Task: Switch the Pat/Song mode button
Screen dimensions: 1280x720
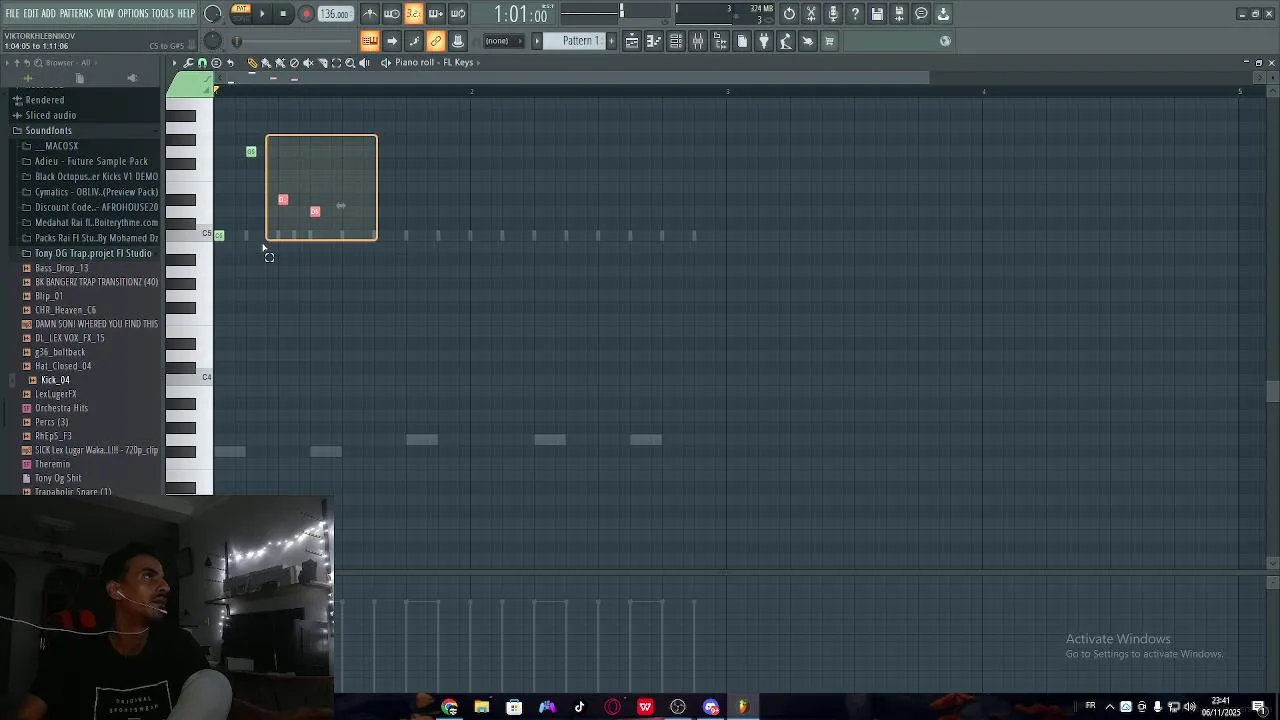Action: 241,13
